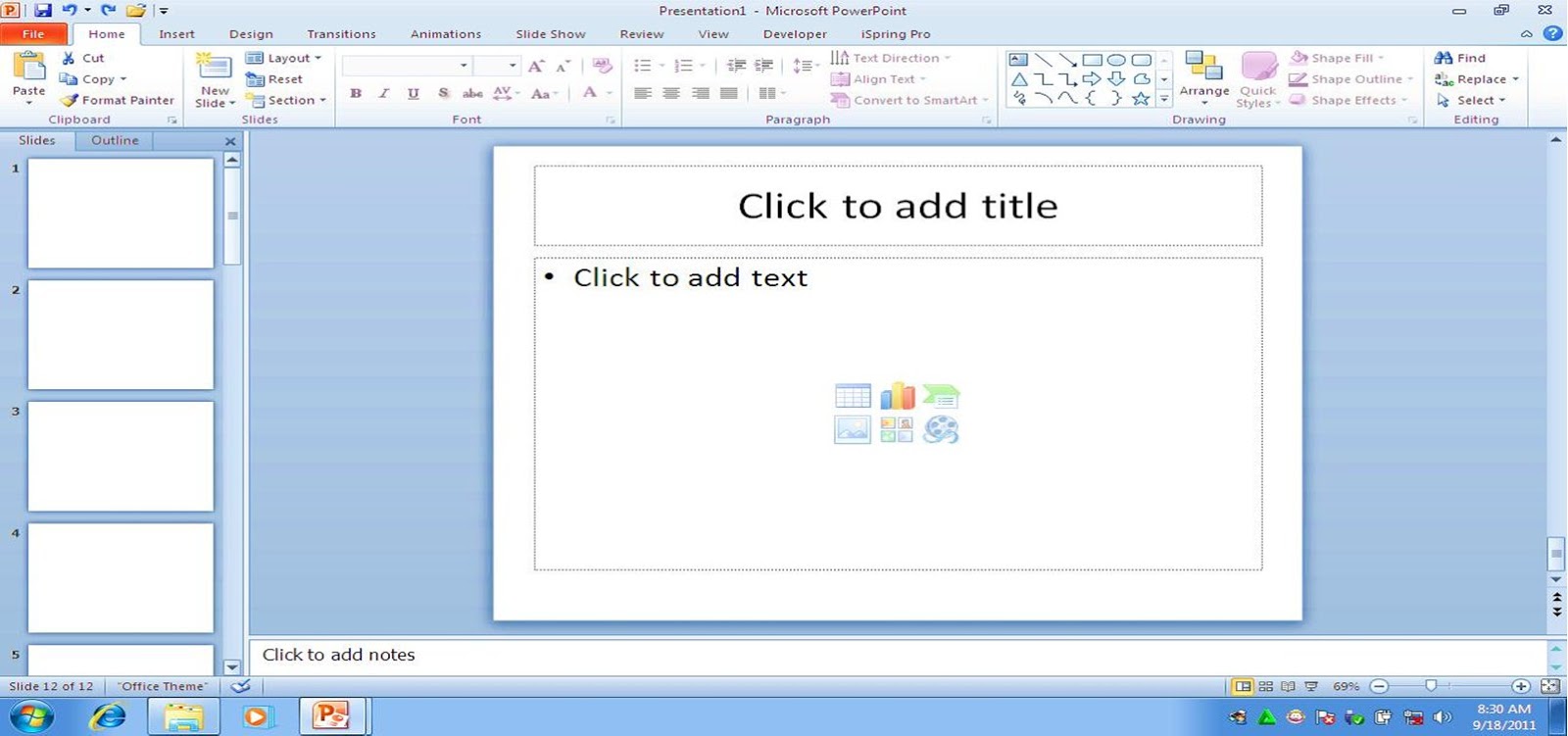Screen dimensions: 1568x736
Task: Select the Right Arrow block shape
Action: [1092, 79]
